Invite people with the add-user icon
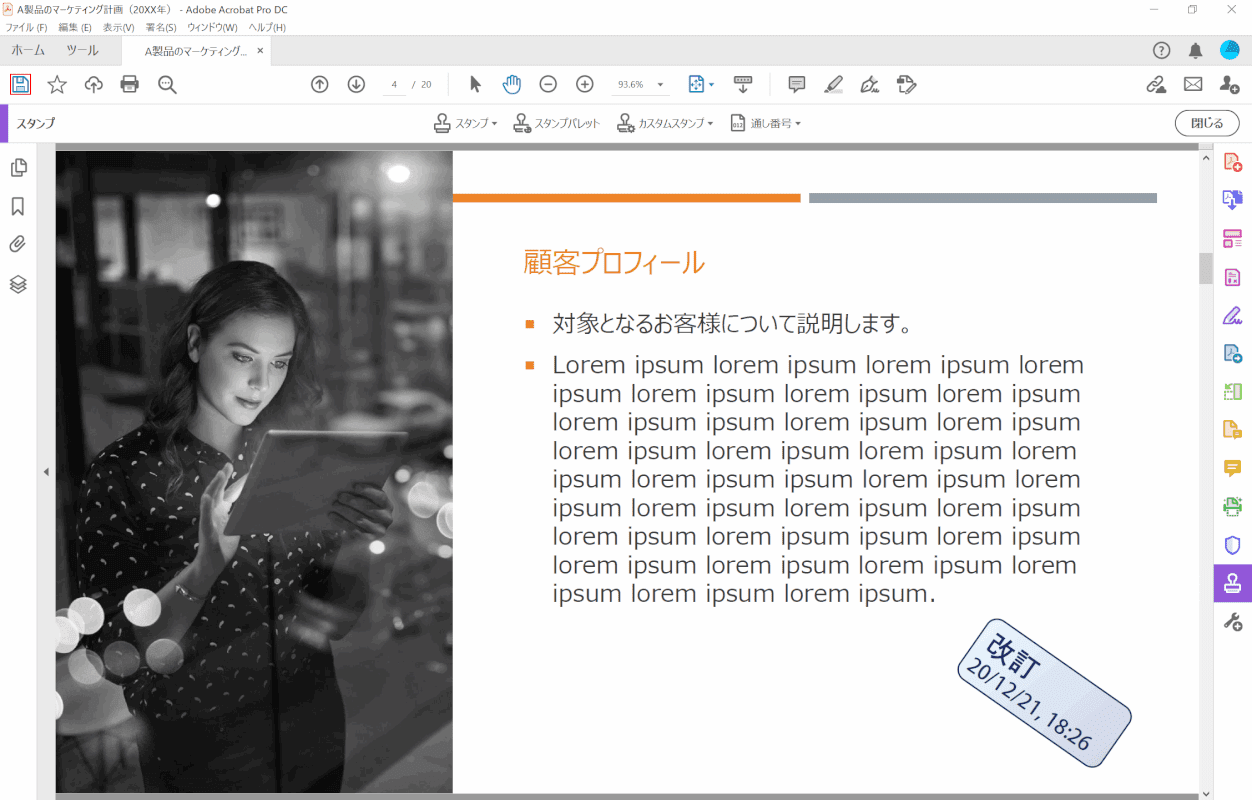 [x=1230, y=85]
